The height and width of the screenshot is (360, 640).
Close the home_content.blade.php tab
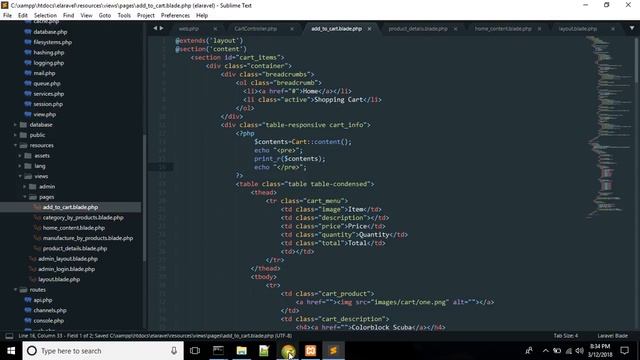(x=539, y=29)
